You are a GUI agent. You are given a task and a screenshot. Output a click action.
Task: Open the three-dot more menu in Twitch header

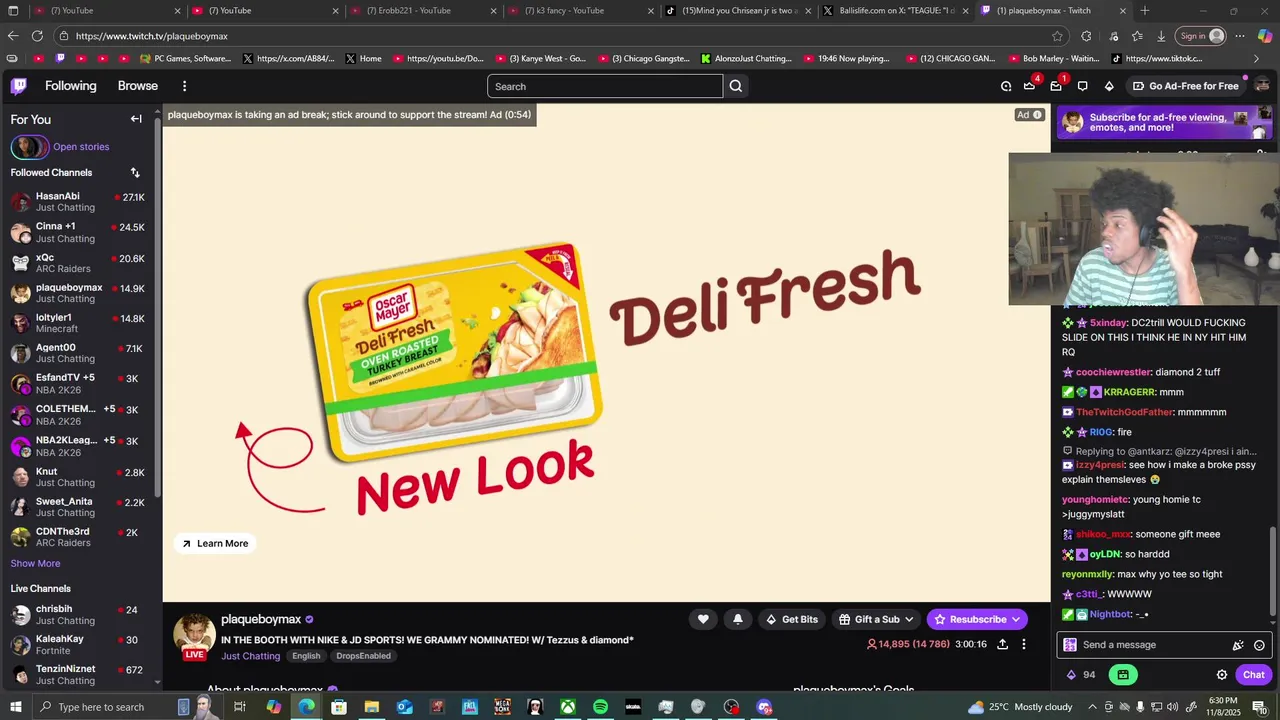pos(184,86)
